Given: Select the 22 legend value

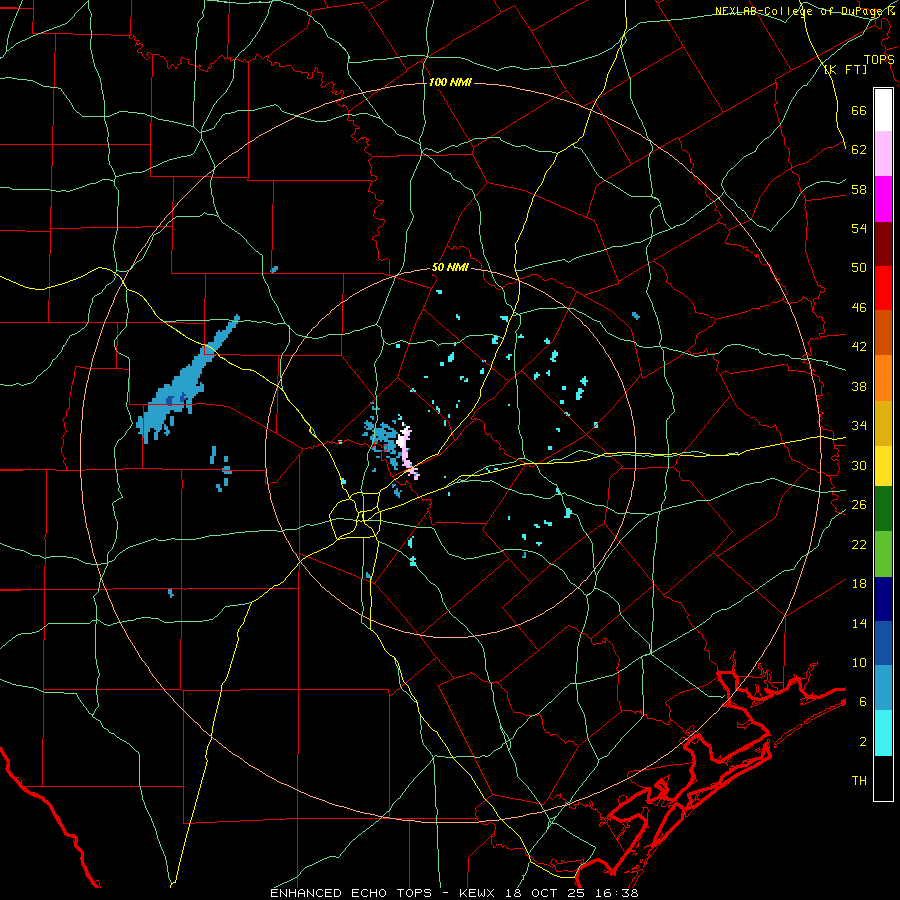Looking at the screenshot, I should pyautogui.click(x=859, y=544).
